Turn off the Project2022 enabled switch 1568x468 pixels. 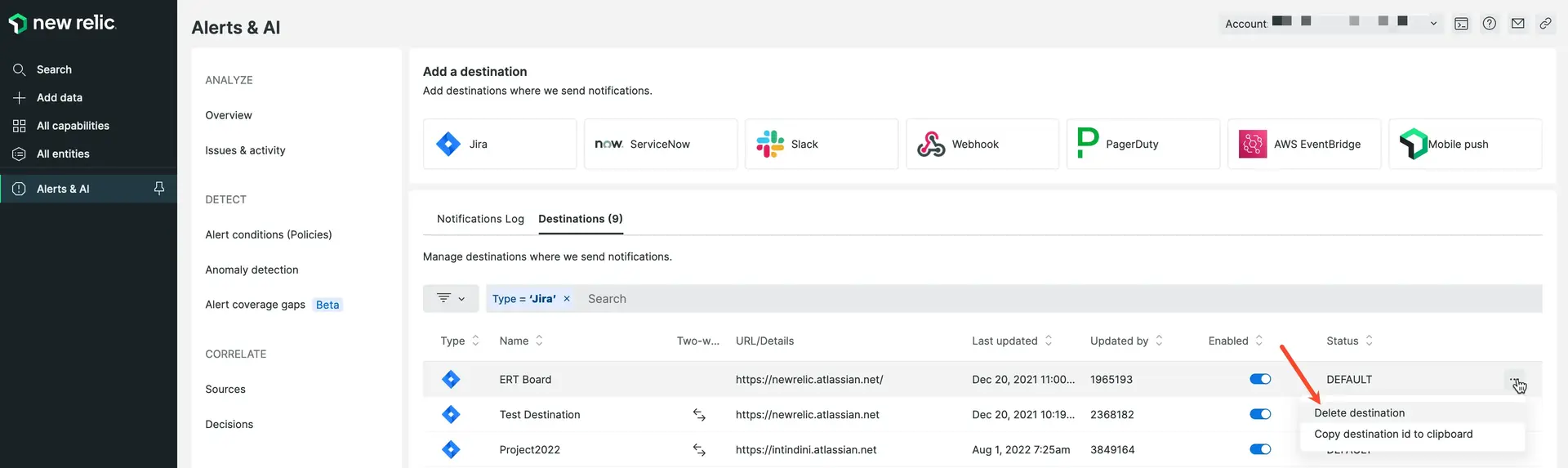[x=1260, y=449]
